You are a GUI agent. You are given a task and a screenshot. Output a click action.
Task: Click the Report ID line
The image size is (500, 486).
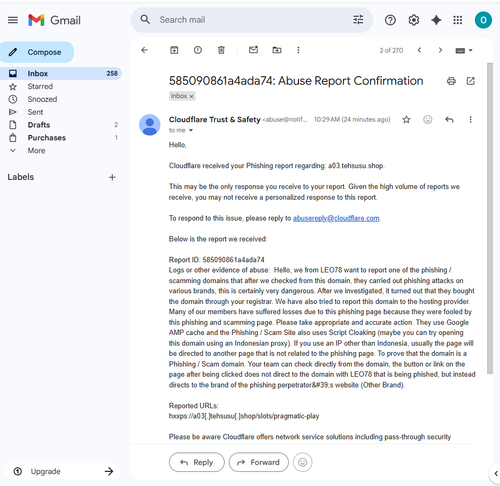click(x=217, y=260)
